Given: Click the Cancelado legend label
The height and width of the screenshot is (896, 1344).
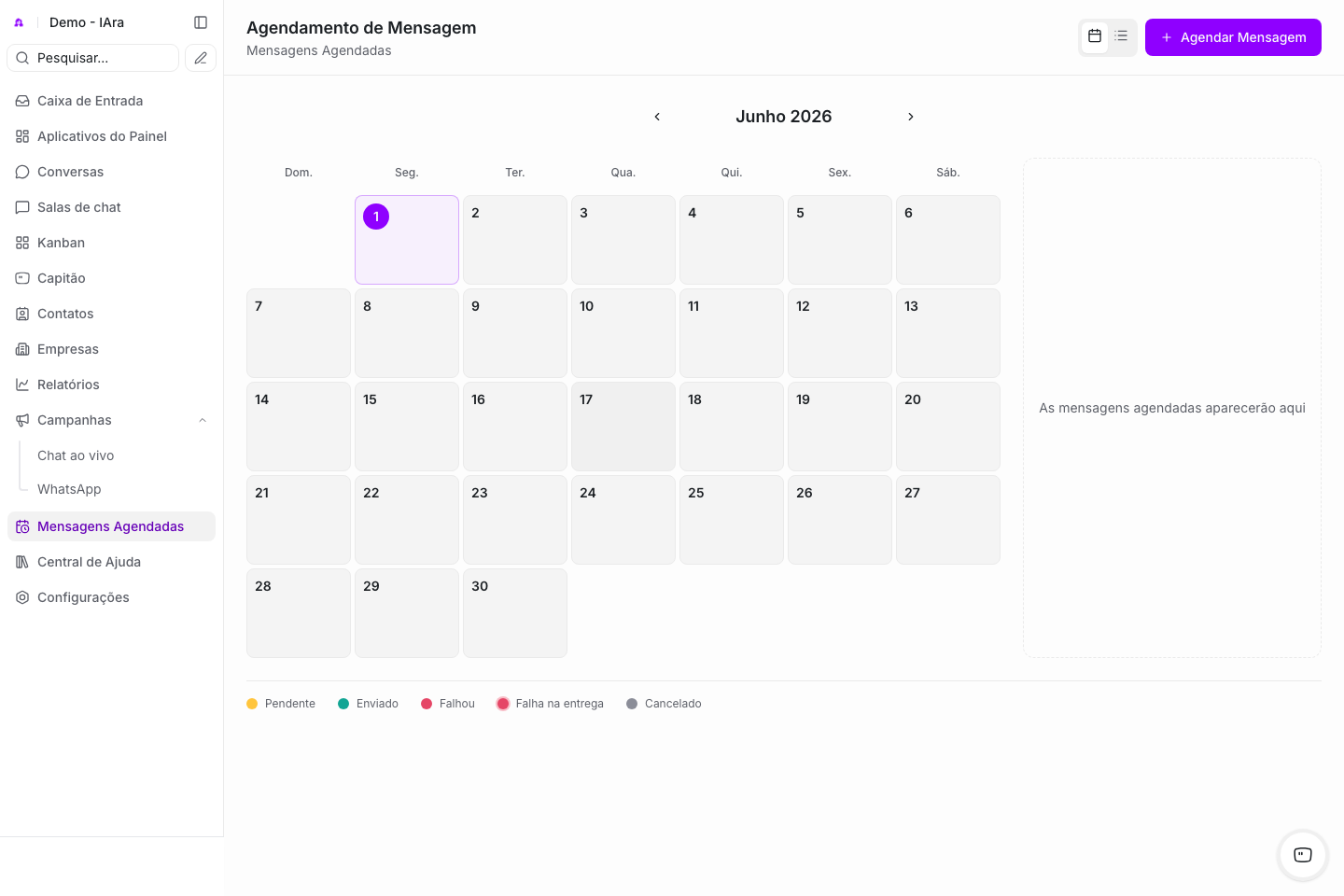Looking at the screenshot, I should click(x=673, y=704).
